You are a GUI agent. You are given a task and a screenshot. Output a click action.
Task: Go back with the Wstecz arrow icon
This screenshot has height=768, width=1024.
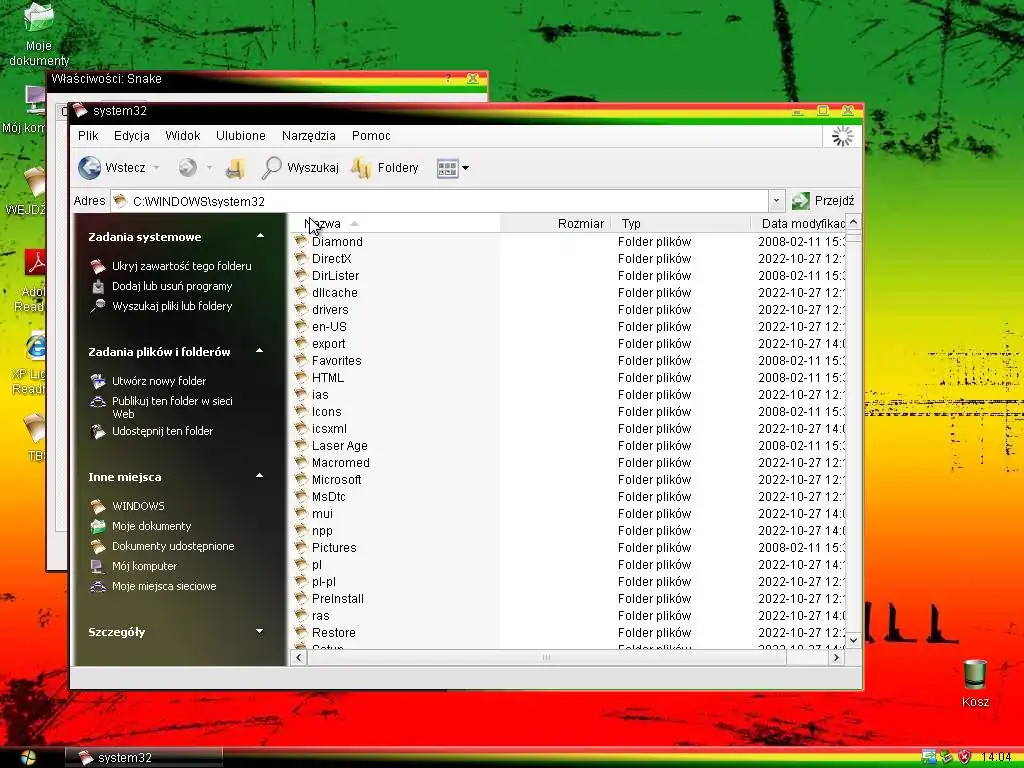(89, 168)
